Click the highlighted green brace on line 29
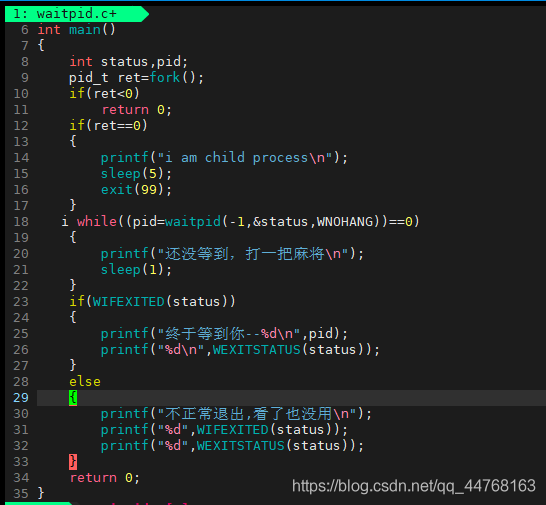This screenshot has width=546, height=505. click(x=73, y=398)
